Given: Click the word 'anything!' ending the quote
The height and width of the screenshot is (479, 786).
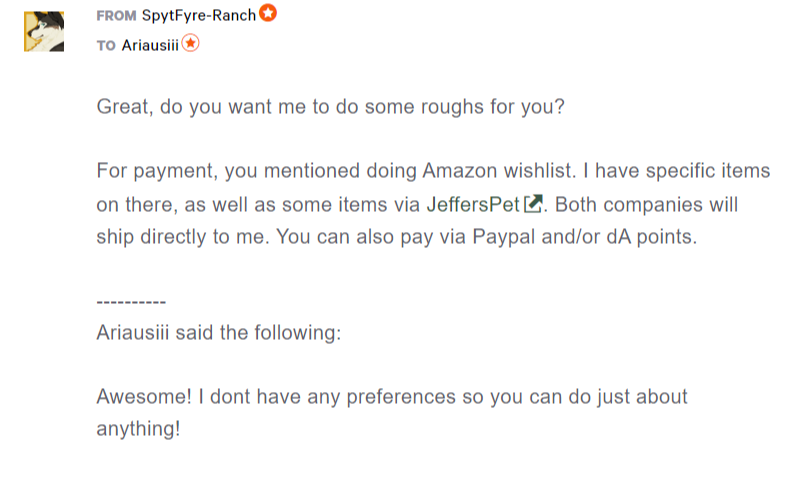Looking at the screenshot, I should click(138, 429).
